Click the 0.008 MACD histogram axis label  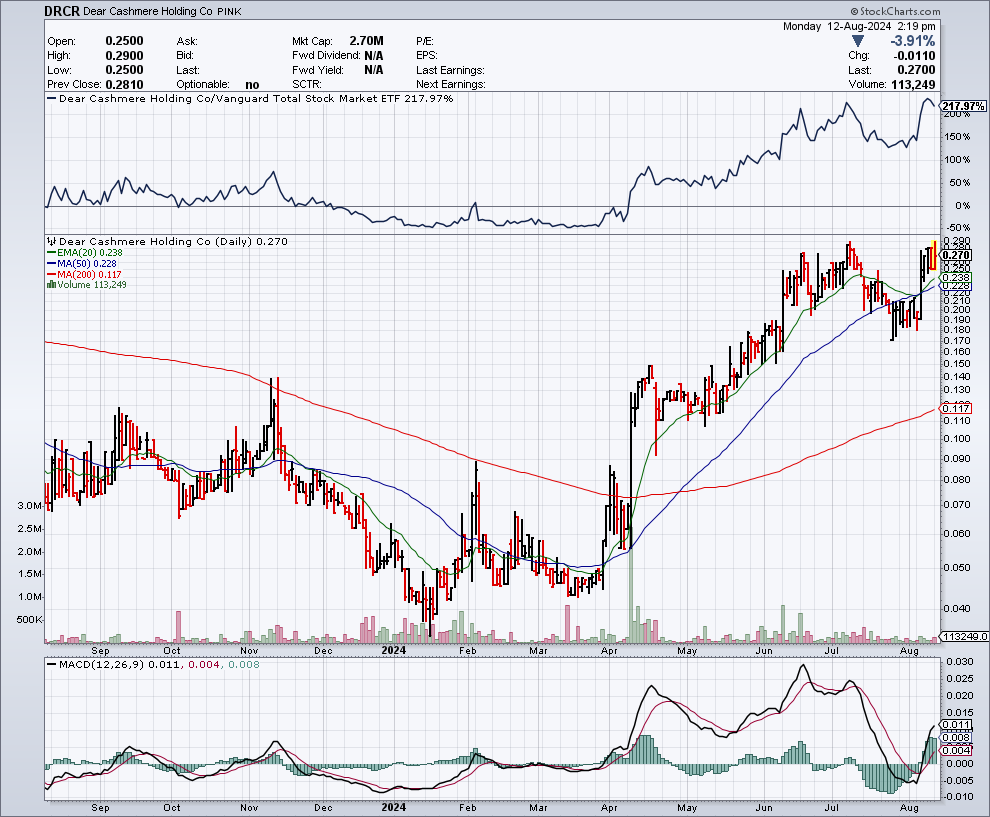coord(956,737)
